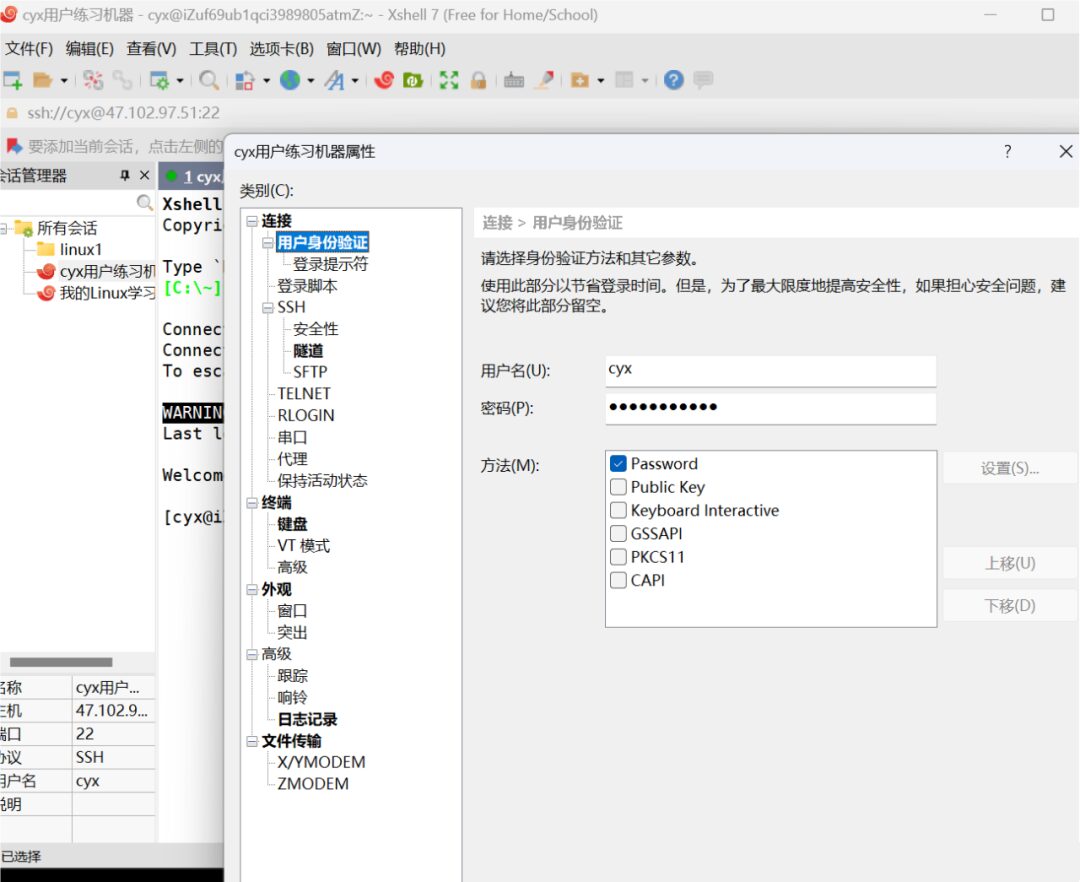Image resolution: width=1080 pixels, height=882 pixels.
Task: Check the PKCS11 method checkbox
Action: point(618,557)
